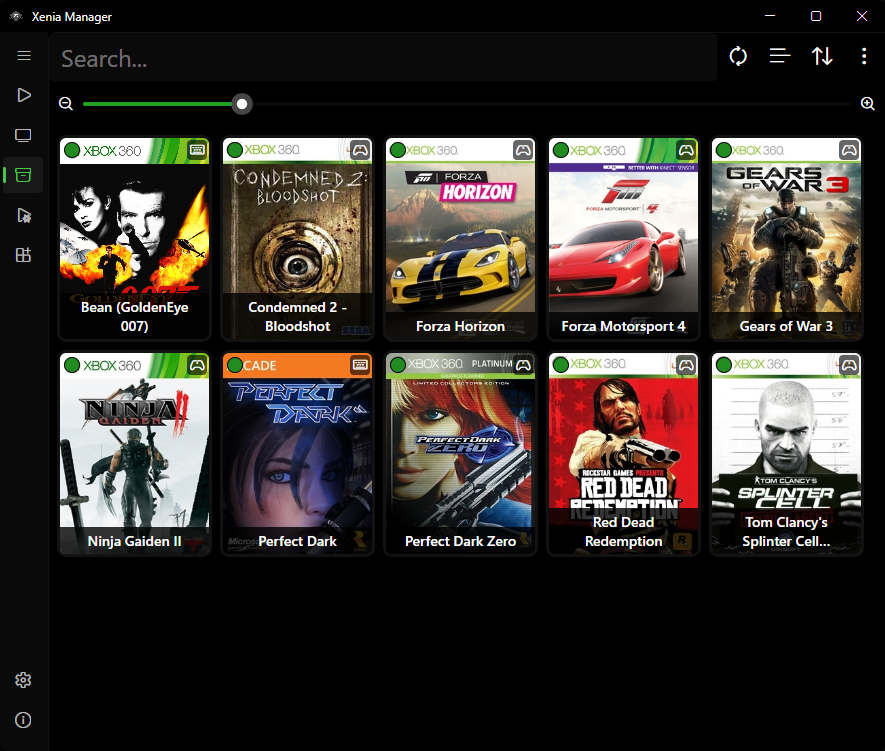Launch Forza Horizon game cover
This screenshot has width=885, height=751.
461,239
